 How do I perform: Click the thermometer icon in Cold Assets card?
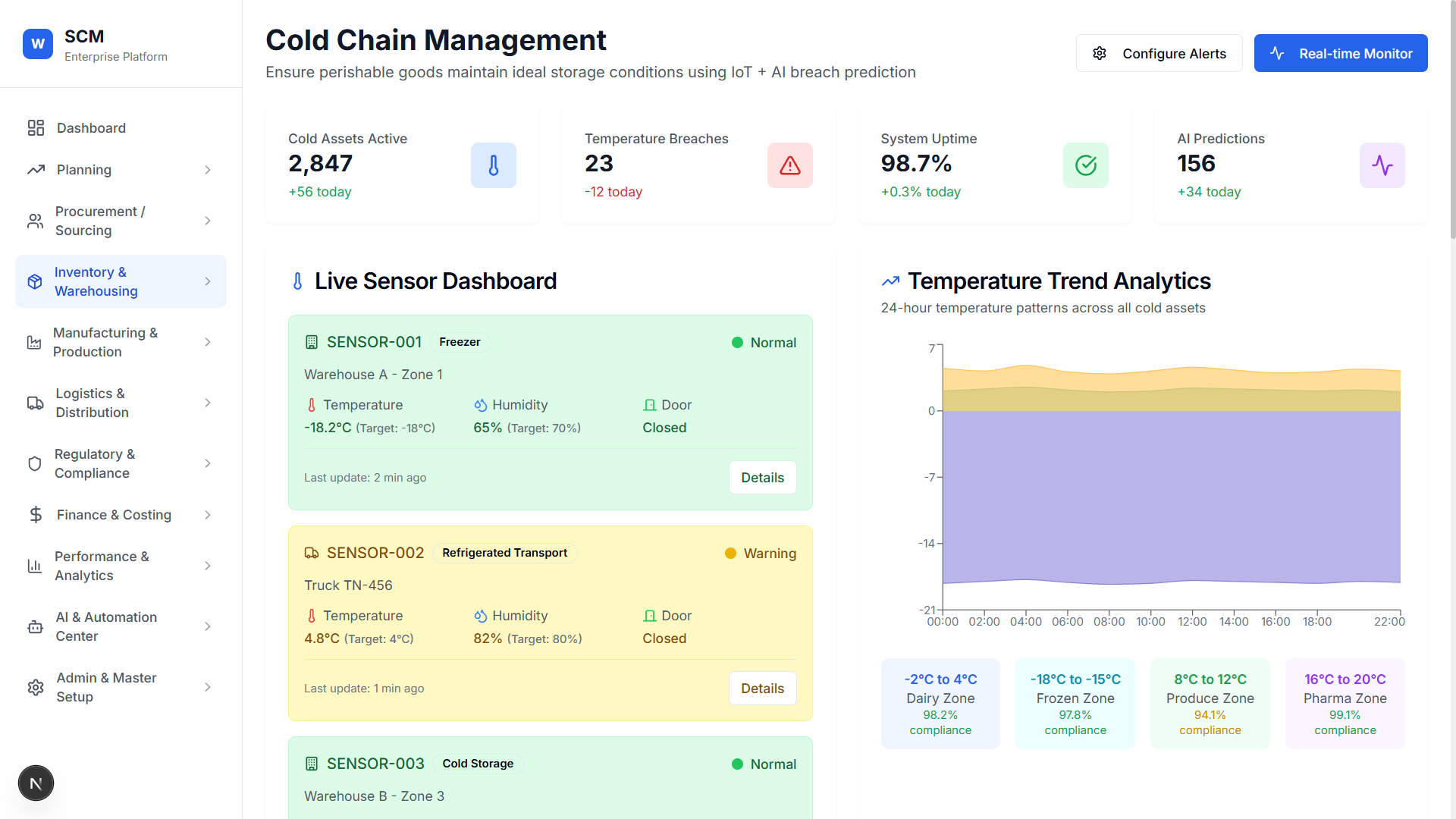click(x=493, y=165)
